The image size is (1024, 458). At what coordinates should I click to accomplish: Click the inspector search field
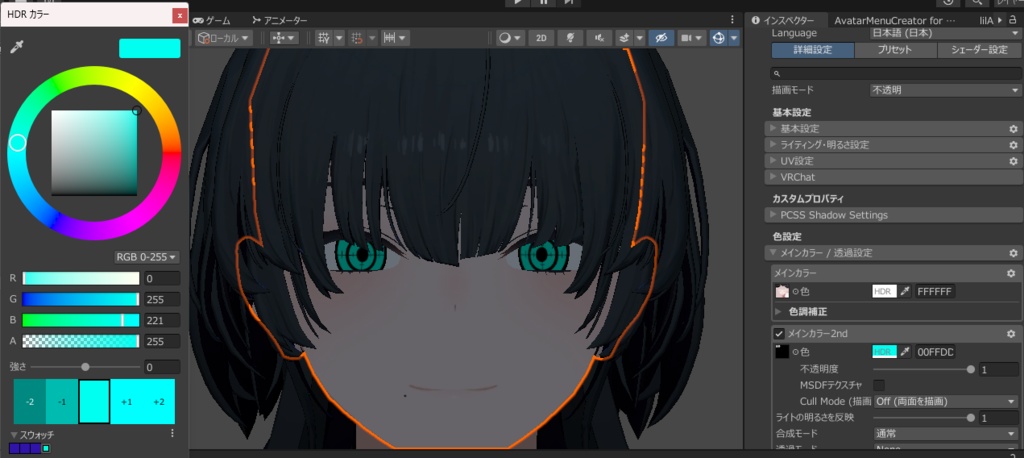[x=896, y=73]
